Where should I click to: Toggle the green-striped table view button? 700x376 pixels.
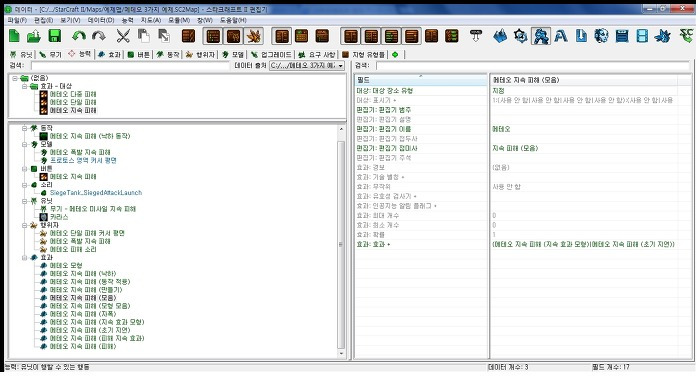[x=392, y=36]
